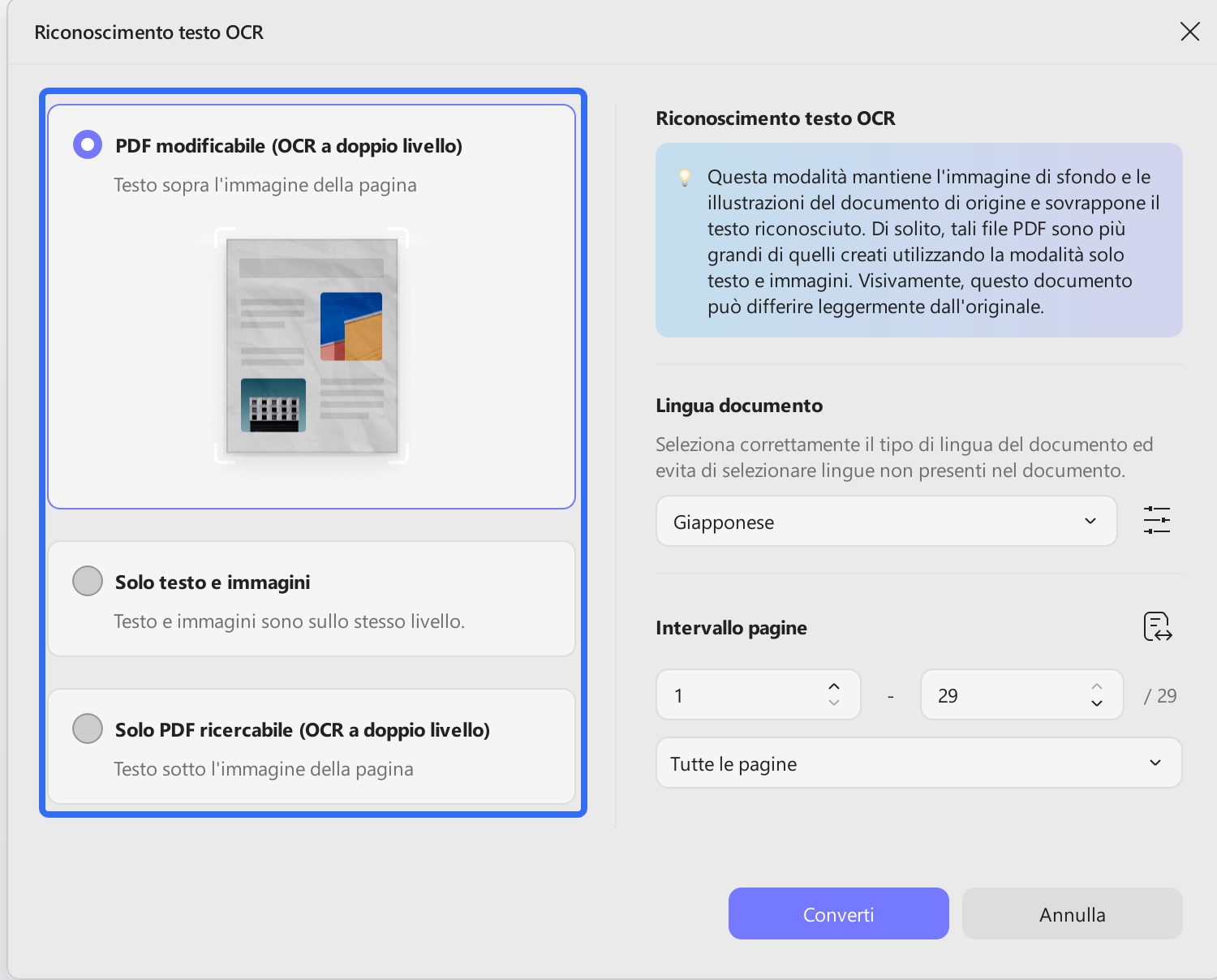Screen dimensions: 1217x980
Task: Click the Testo e immagini sono sullo stesso livello text
Action: click(290, 621)
